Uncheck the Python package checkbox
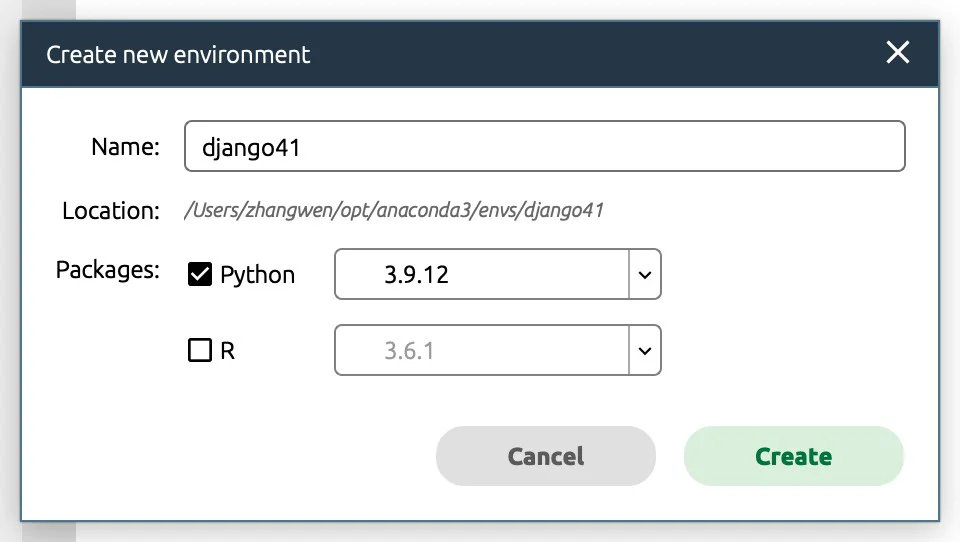Image resolution: width=960 pixels, height=542 pixels. pos(200,274)
